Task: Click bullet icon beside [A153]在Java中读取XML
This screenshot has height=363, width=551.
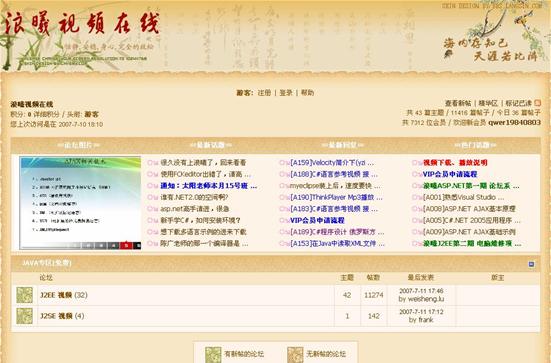Action: [x=284, y=244]
